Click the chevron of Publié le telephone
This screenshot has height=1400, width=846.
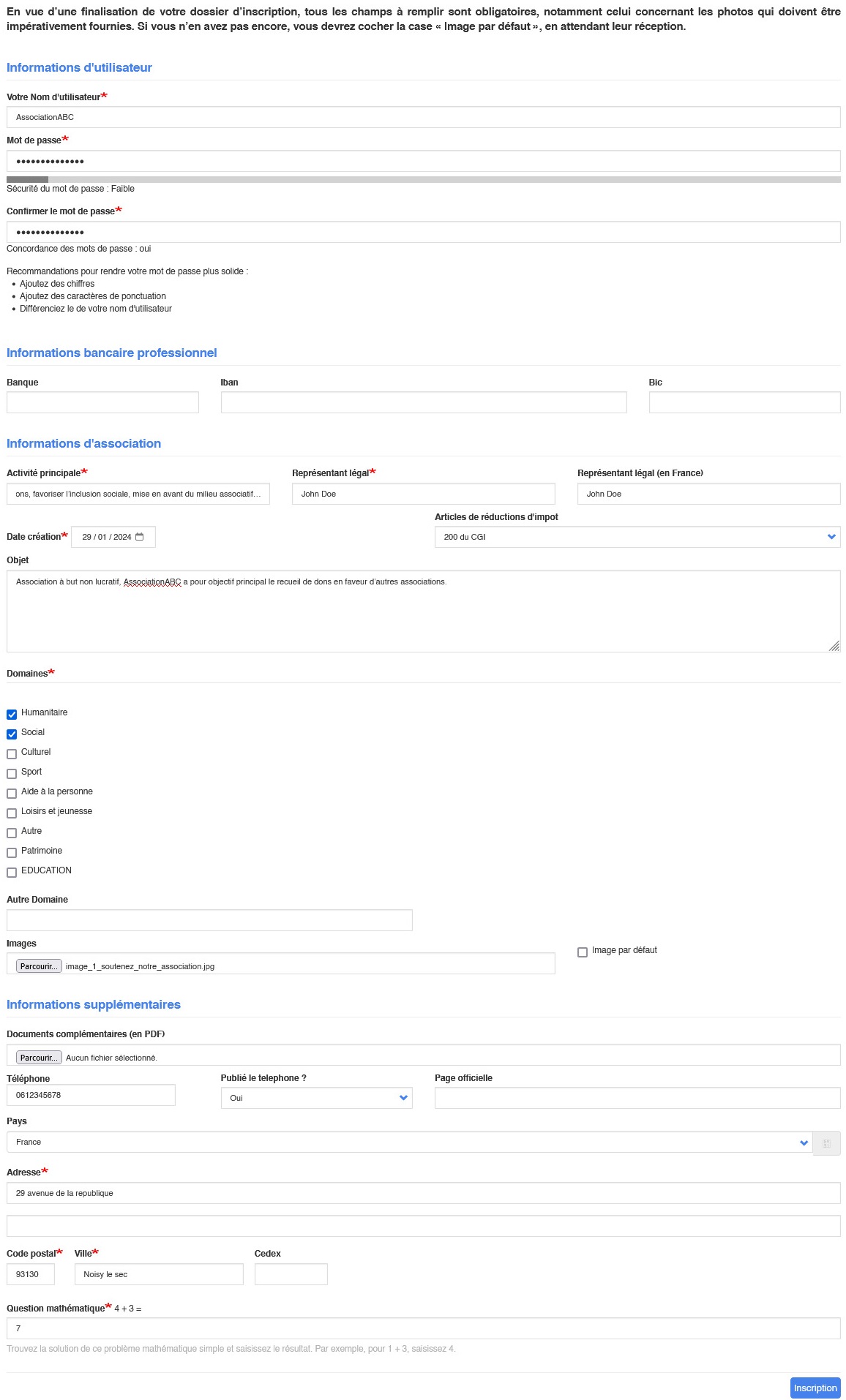pos(403,1098)
